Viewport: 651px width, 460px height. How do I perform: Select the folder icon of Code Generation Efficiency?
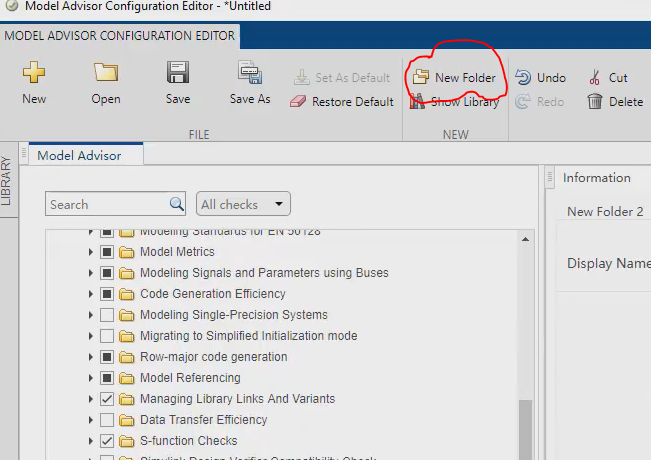tap(127, 294)
